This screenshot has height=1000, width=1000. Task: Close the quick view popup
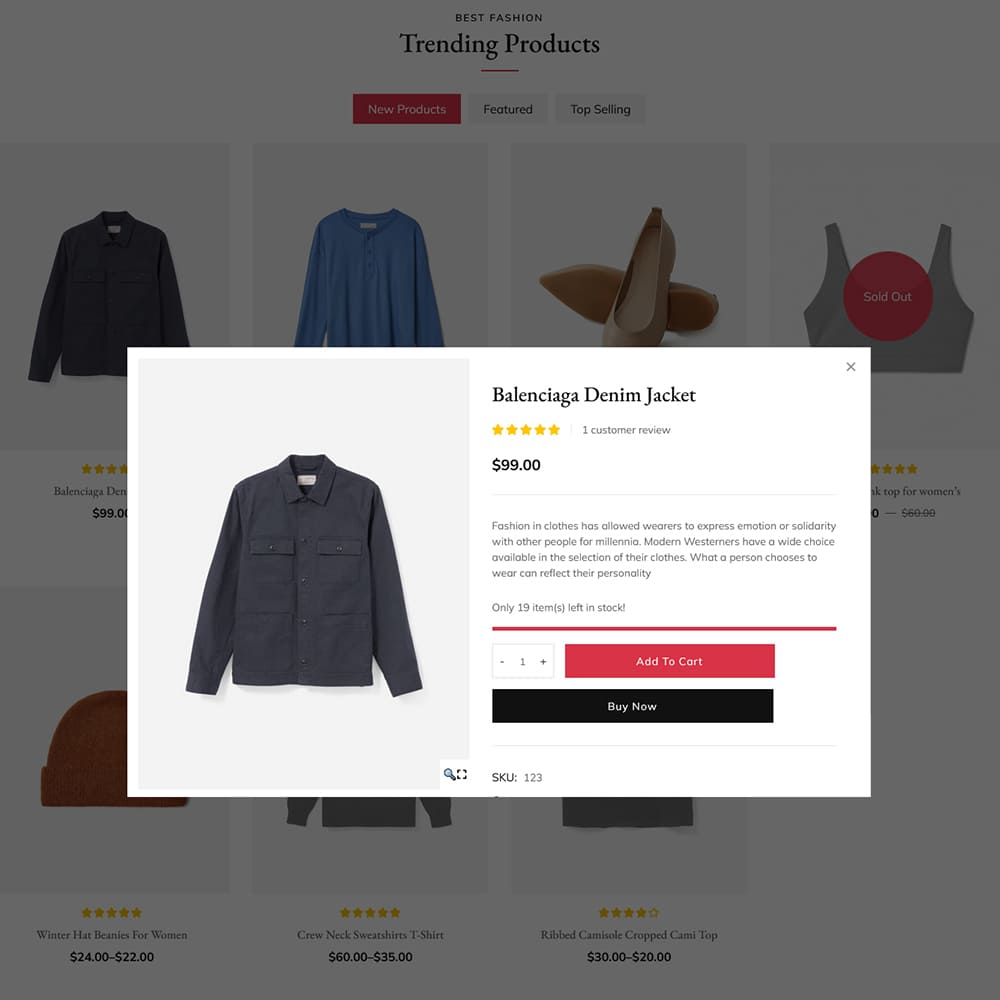coord(850,367)
